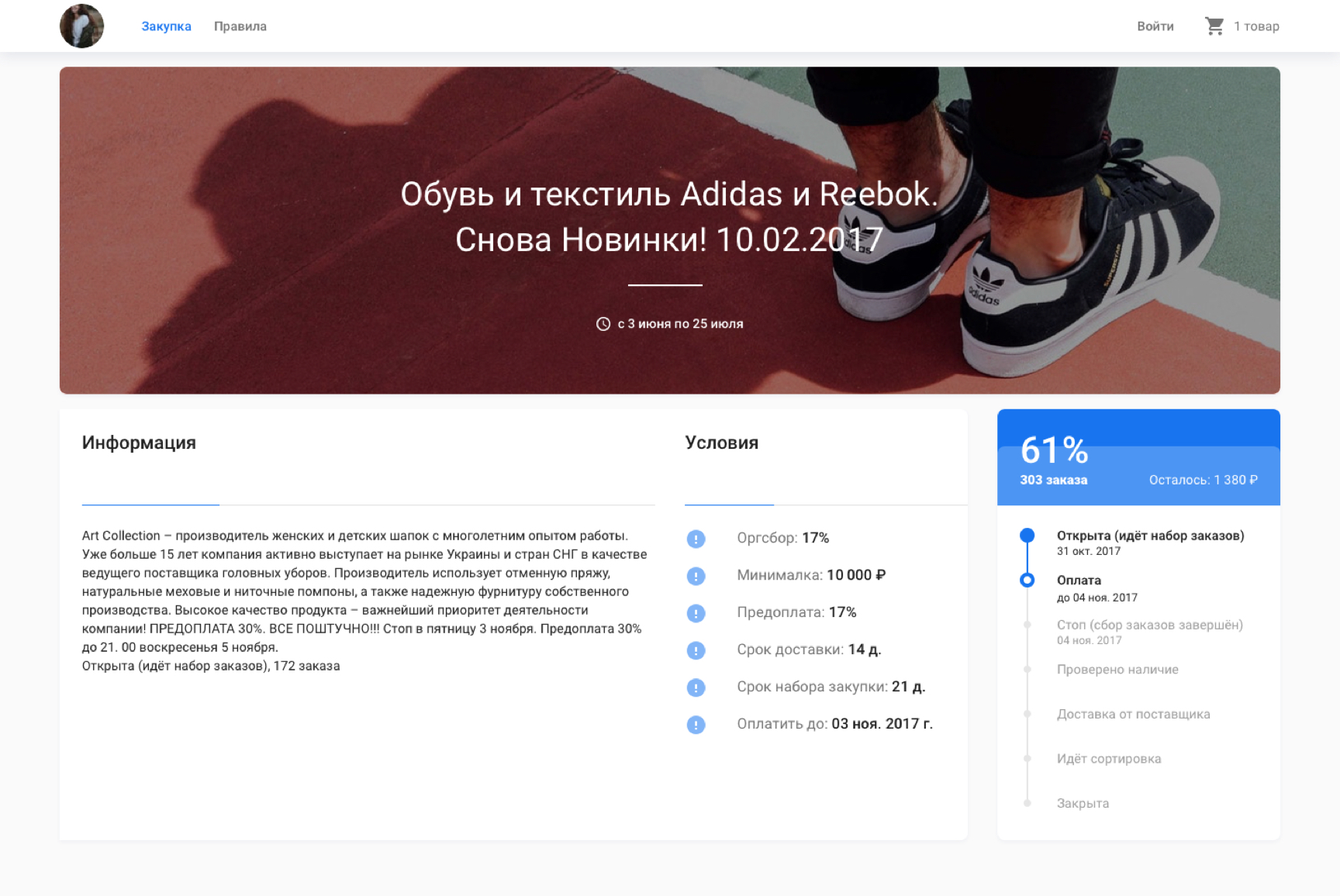Click the 'Оргсбор: 17%' value
Screen dimensions: 1340x896
coord(782,538)
